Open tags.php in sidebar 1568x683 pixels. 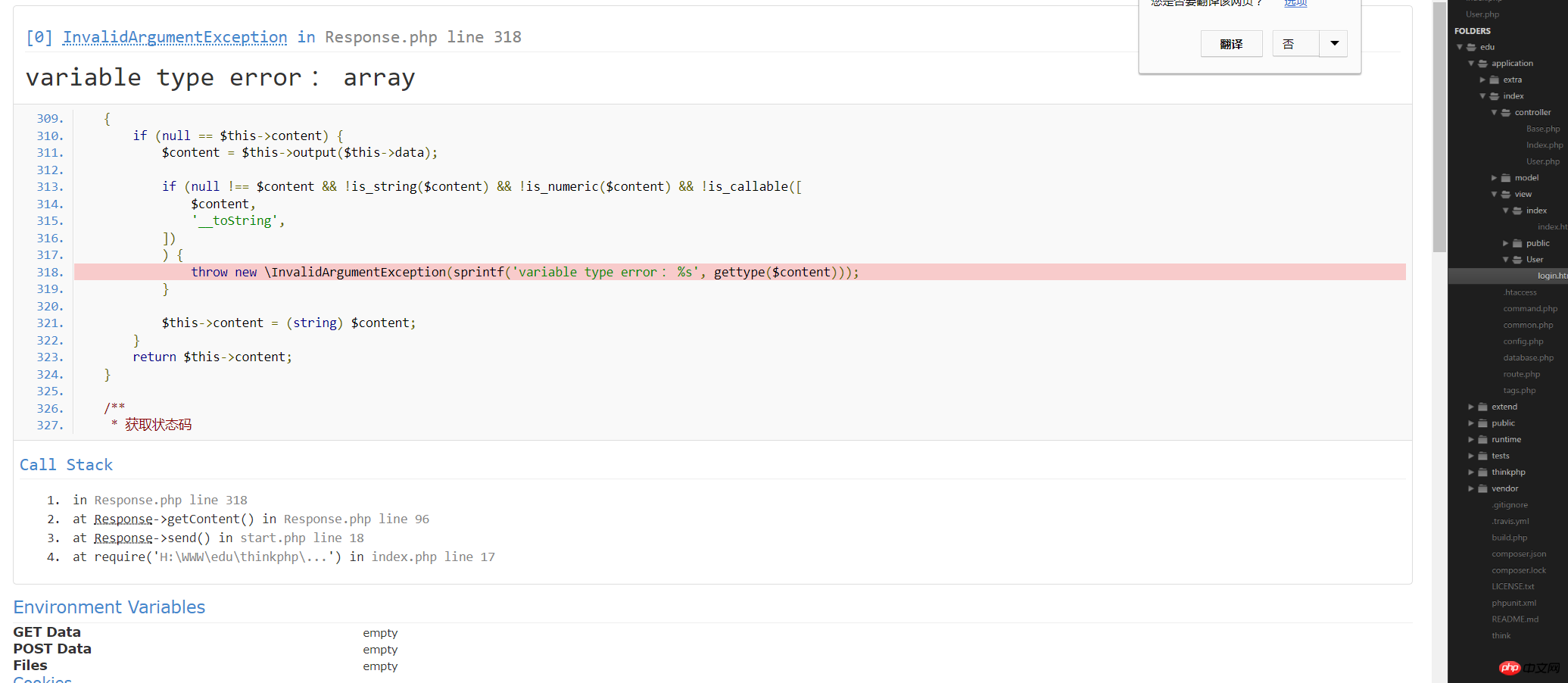[1519, 391]
